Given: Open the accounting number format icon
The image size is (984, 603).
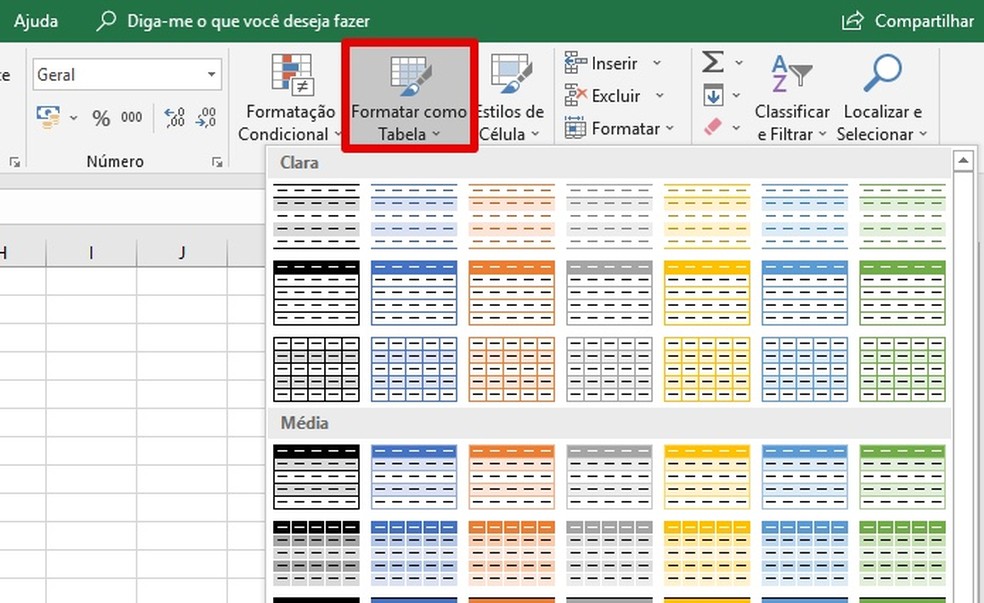Looking at the screenshot, I should click(48, 117).
